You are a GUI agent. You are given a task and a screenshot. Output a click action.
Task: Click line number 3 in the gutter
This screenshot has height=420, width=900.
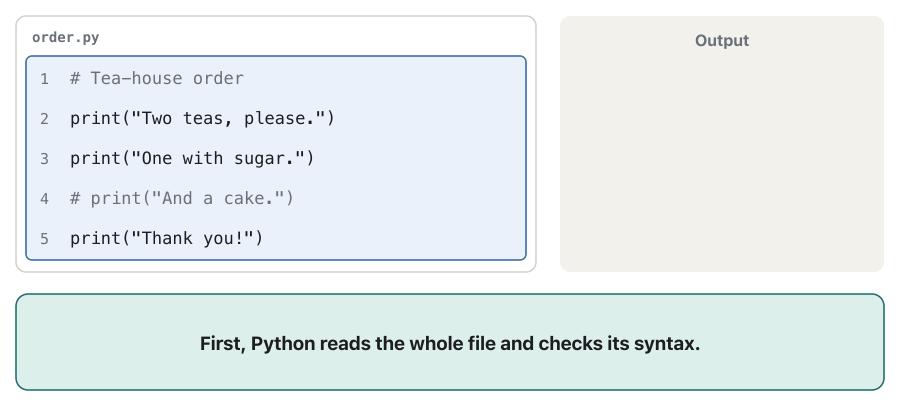coord(44,159)
